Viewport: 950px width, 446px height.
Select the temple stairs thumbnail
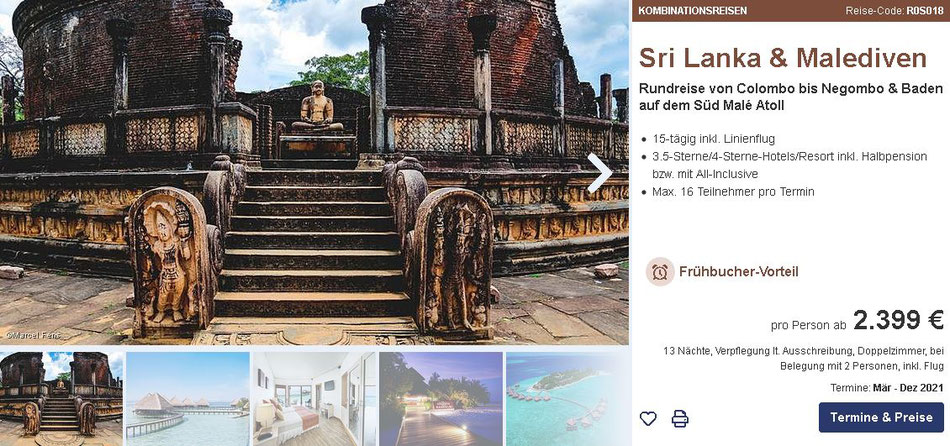click(x=61, y=399)
